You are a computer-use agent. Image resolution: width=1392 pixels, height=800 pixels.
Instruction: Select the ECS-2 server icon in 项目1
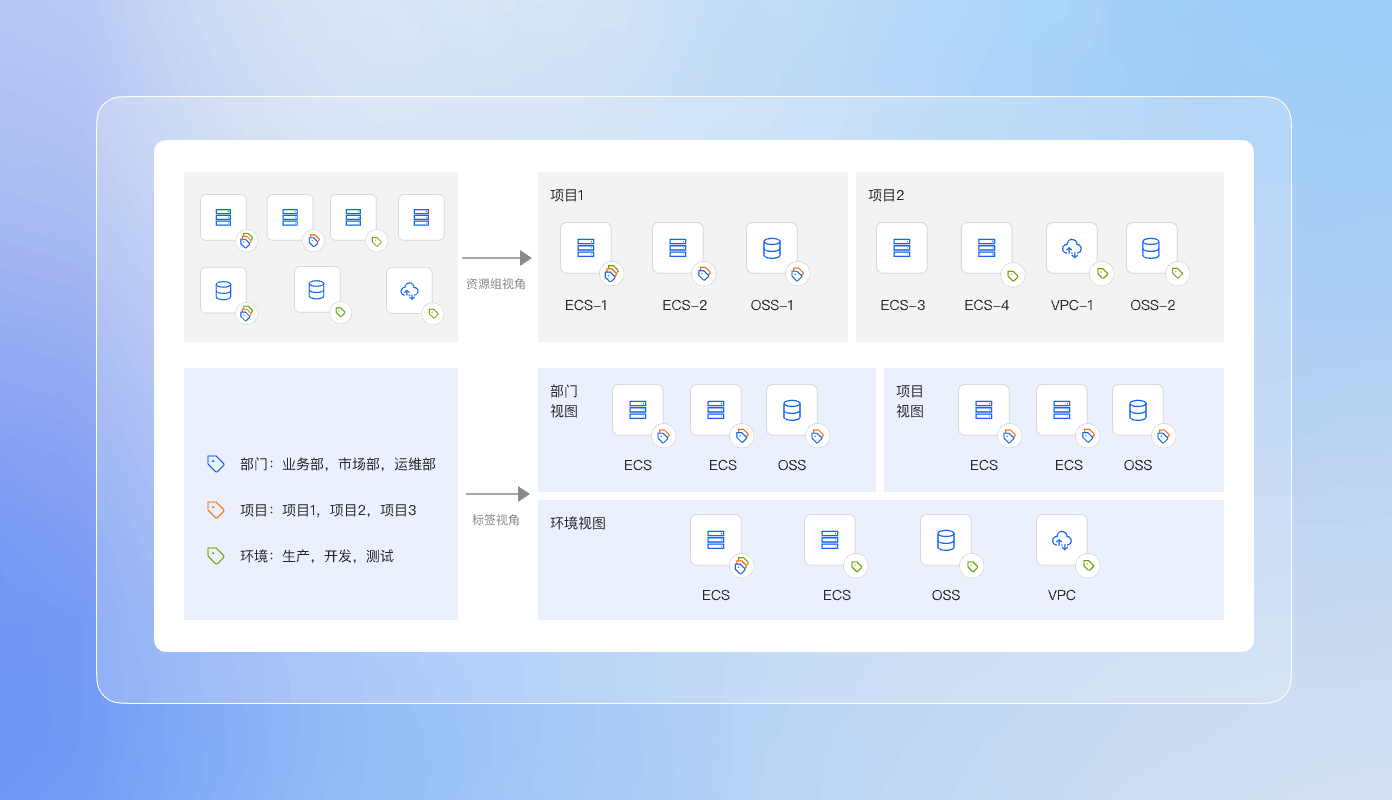coord(678,248)
